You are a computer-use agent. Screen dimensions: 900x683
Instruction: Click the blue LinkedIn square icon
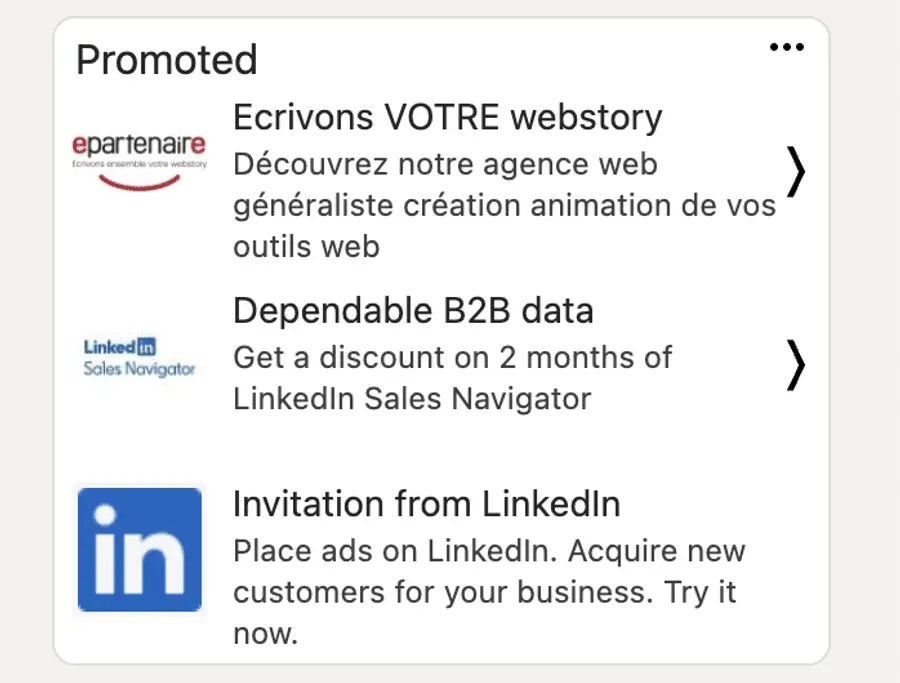(x=139, y=549)
